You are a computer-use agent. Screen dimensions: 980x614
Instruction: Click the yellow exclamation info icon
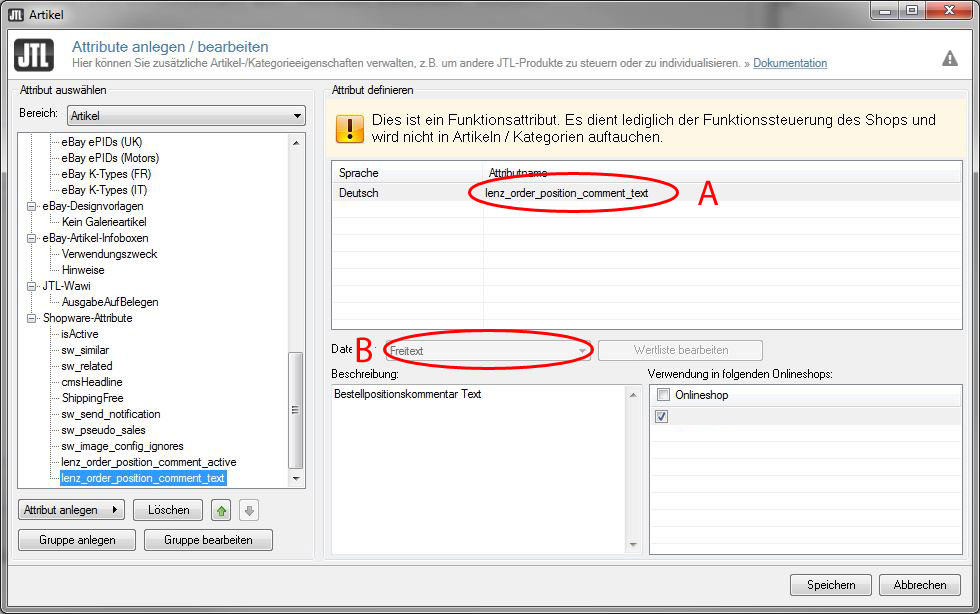click(350, 127)
